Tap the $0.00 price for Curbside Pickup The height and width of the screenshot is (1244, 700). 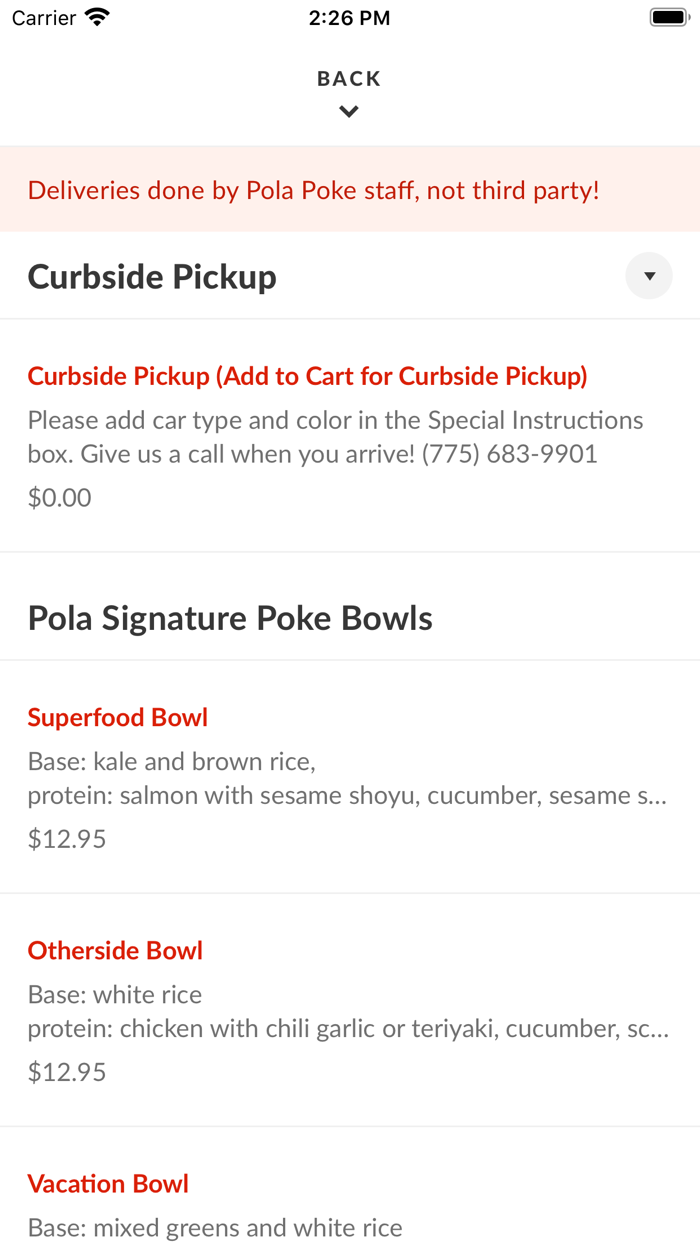[x=59, y=496]
